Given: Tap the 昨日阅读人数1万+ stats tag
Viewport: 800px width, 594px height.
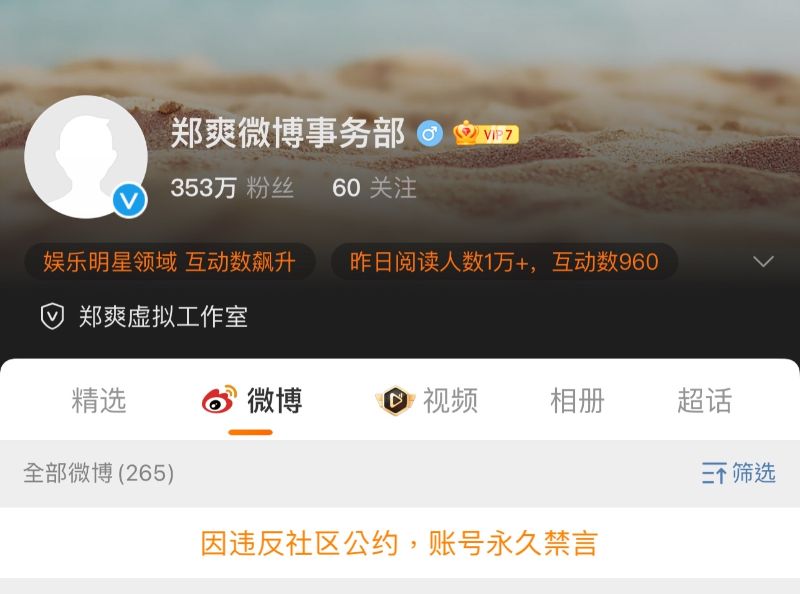Looking at the screenshot, I should pyautogui.click(x=504, y=261).
